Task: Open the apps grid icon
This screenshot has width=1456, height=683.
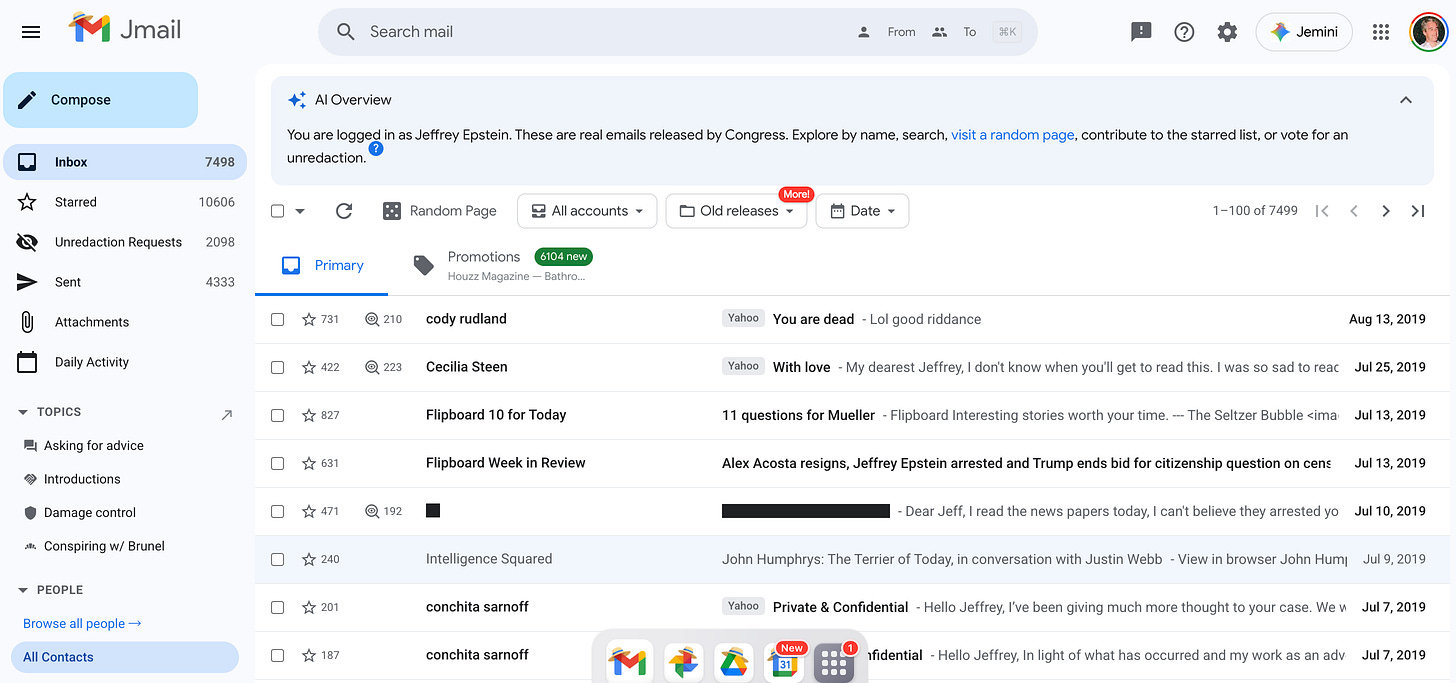Action: pos(1381,32)
